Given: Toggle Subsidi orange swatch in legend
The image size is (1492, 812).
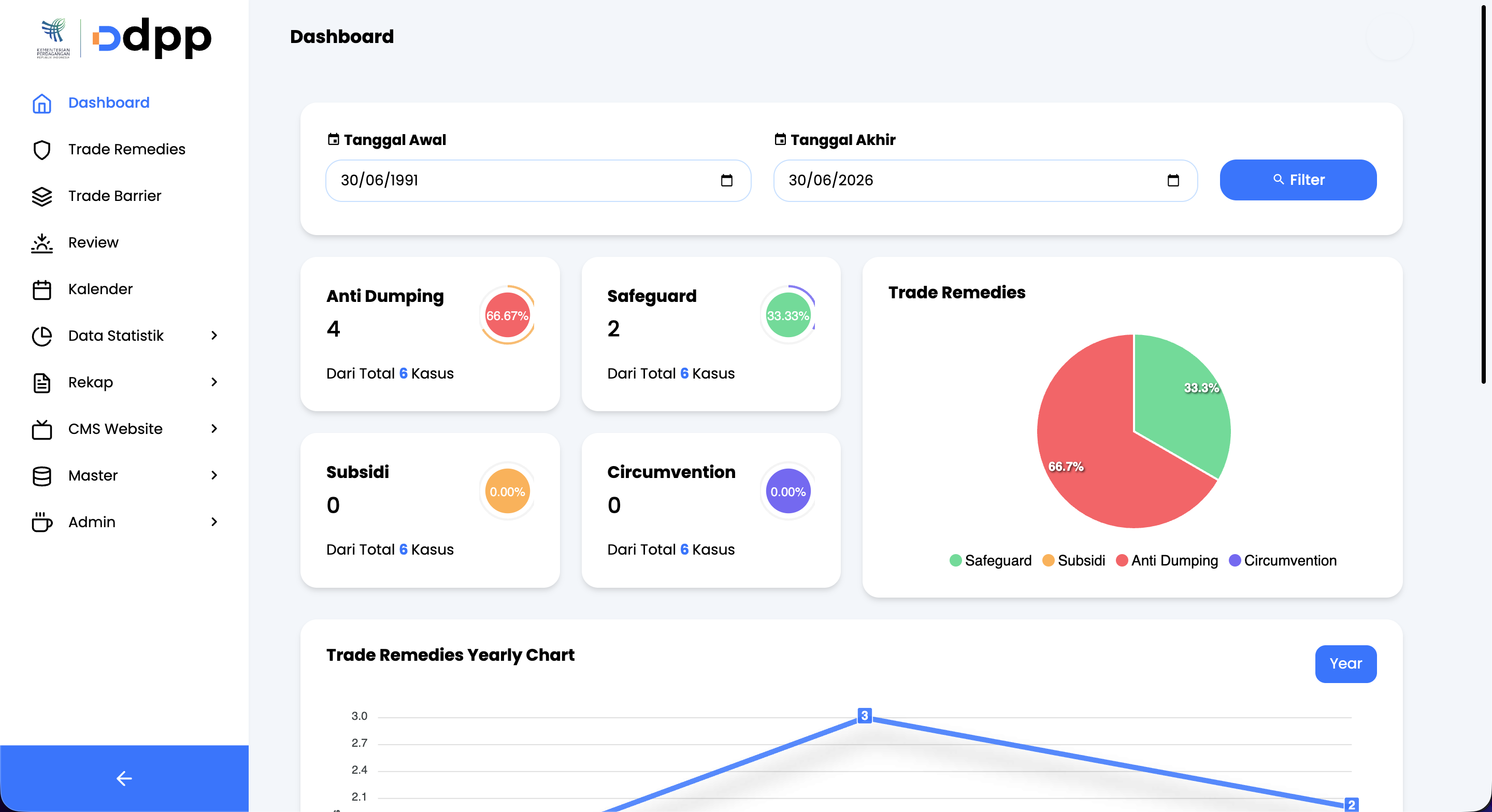Looking at the screenshot, I should click(x=1048, y=561).
